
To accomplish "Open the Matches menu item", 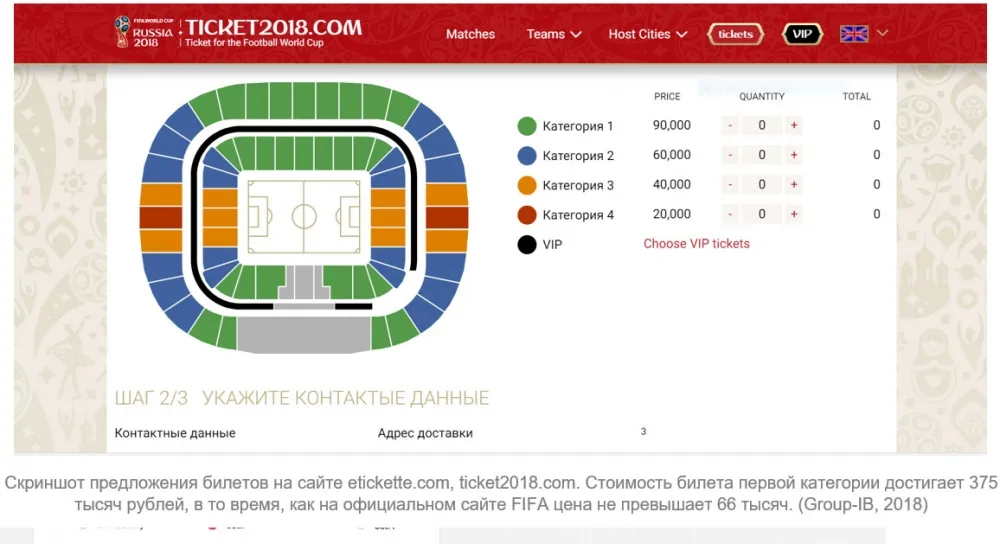I will (470, 34).
